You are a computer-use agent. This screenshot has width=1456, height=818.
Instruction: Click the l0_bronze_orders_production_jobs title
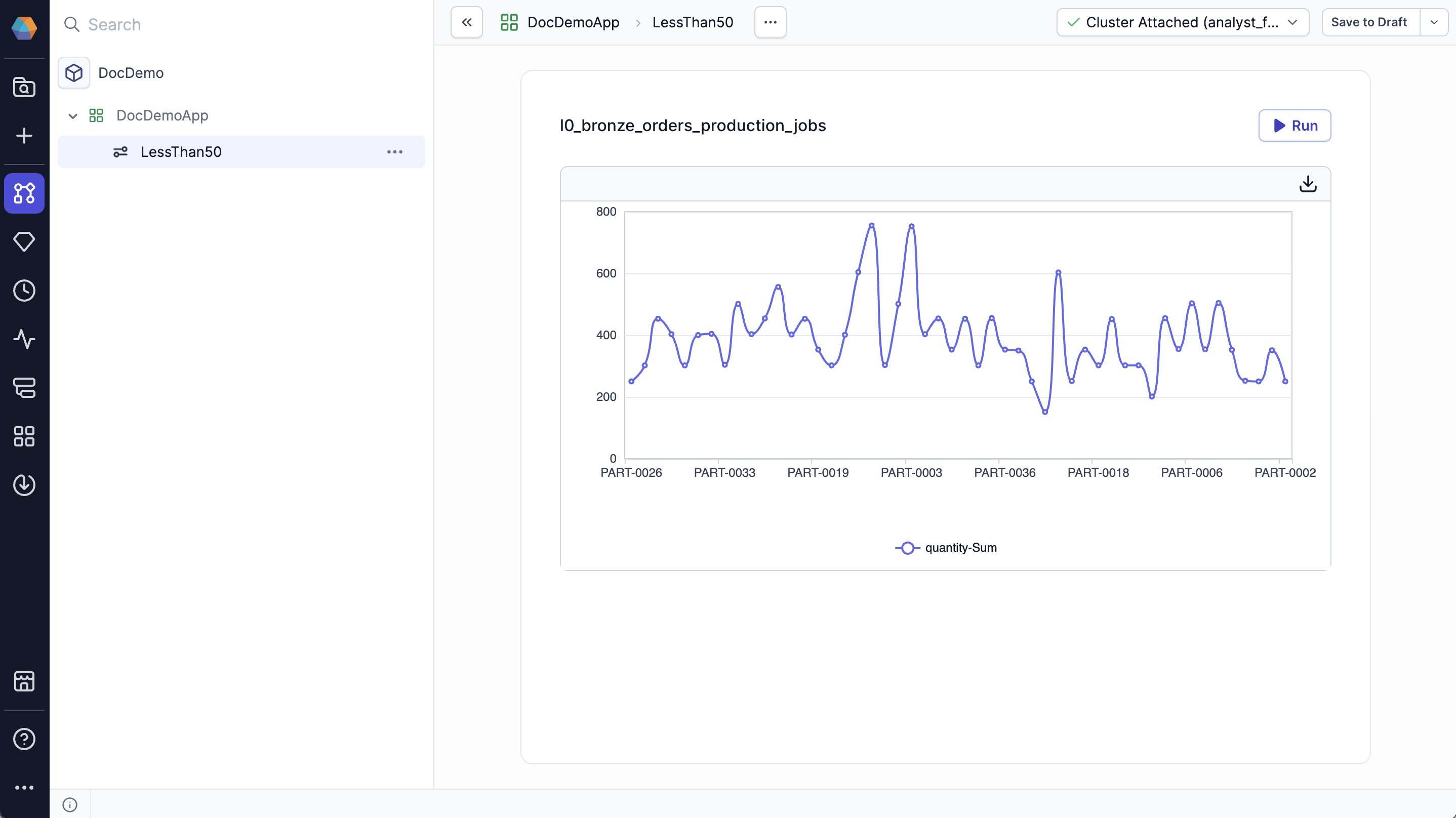(x=693, y=126)
